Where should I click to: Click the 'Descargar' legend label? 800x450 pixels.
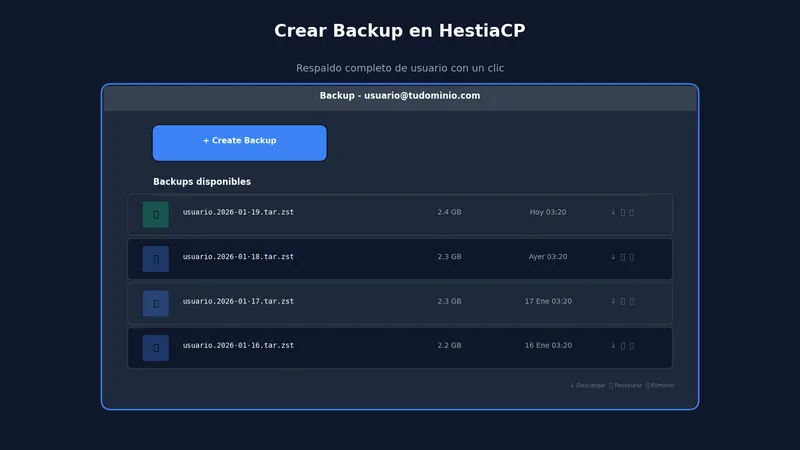pos(591,385)
